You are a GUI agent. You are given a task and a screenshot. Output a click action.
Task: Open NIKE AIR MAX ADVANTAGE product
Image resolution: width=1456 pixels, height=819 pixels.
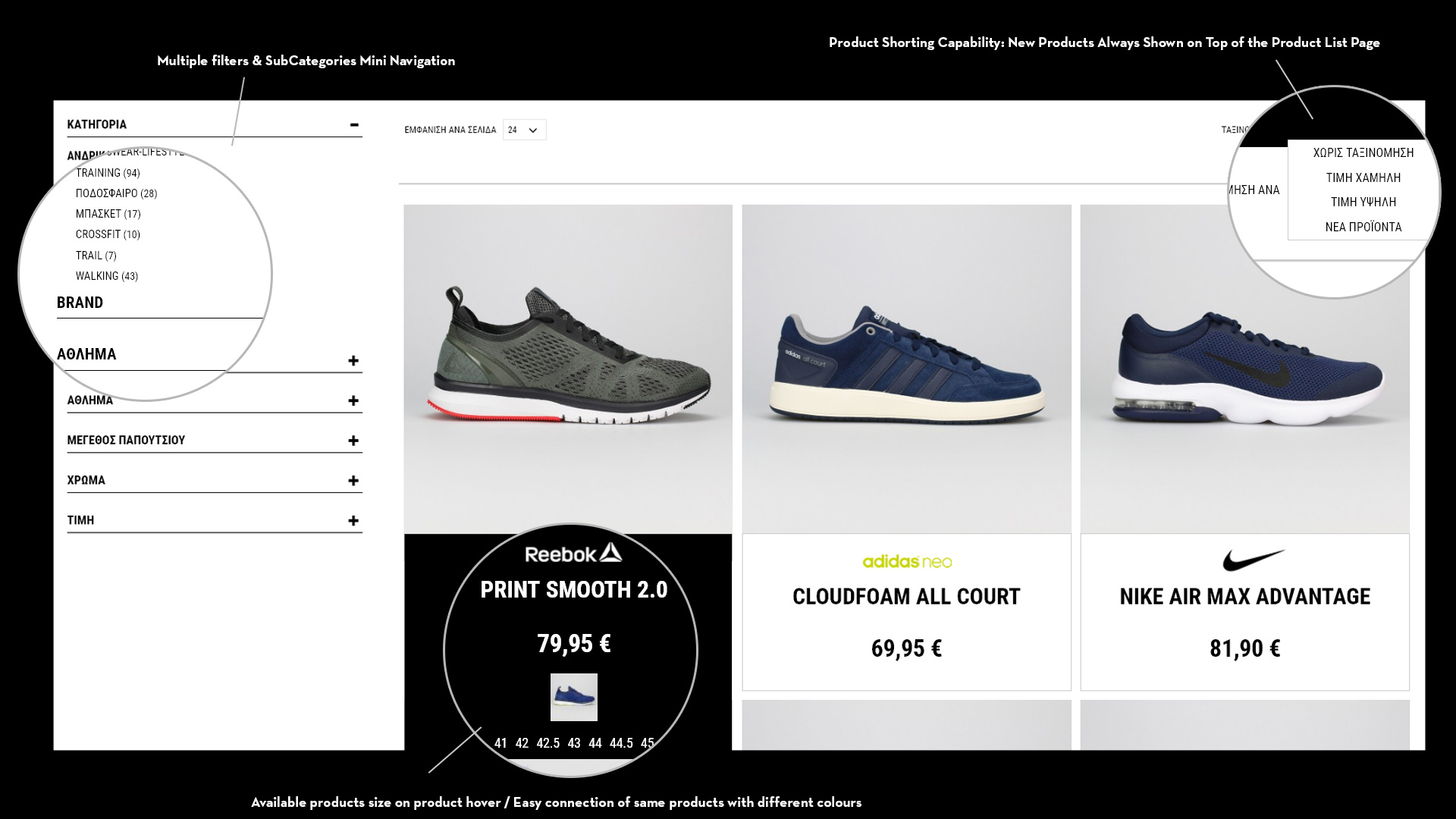tap(1244, 597)
